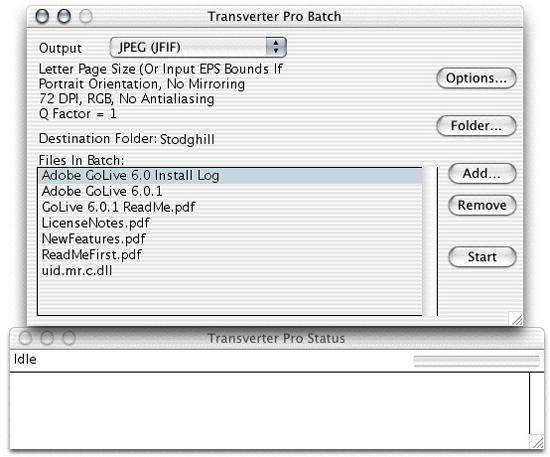This screenshot has height=457, width=550.
Task: Click the Folder... button
Action: 476,126
